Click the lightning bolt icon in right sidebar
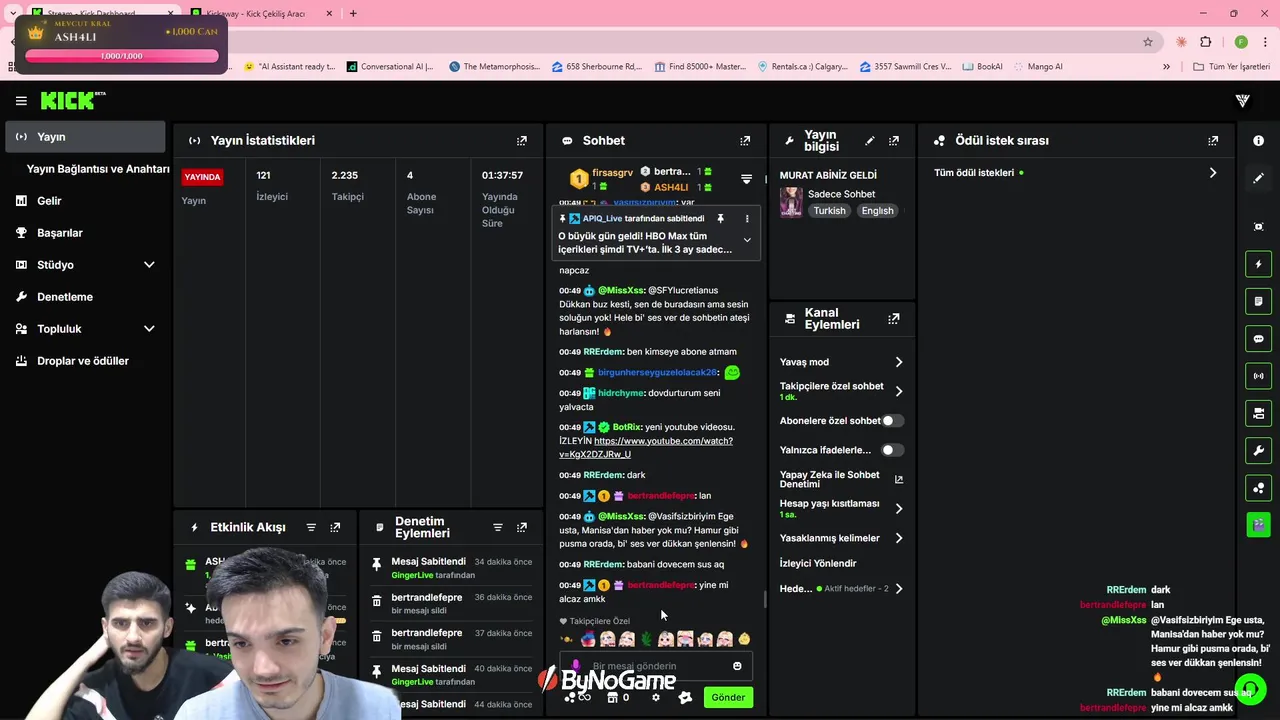Image resolution: width=1280 pixels, height=720 pixels. [1258, 264]
